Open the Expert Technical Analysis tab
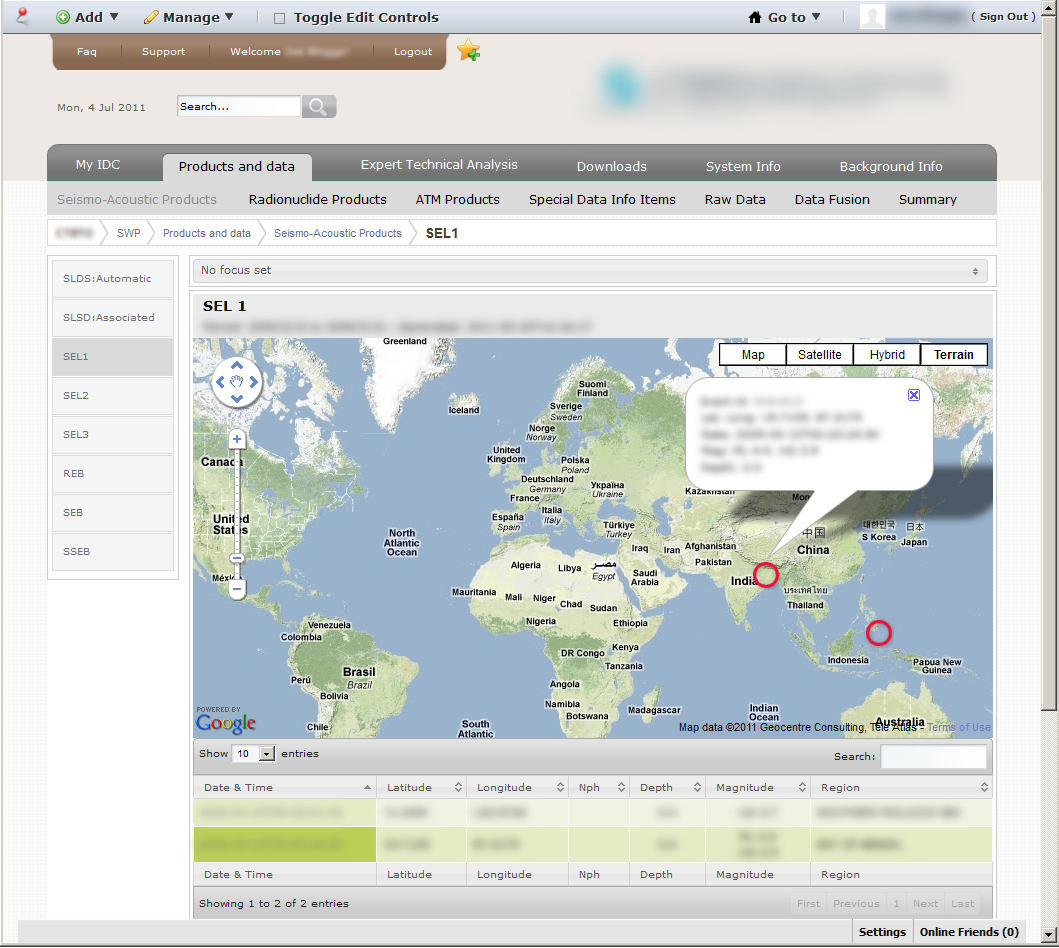Screen dimensions: 1059x948 click(439, 165)
